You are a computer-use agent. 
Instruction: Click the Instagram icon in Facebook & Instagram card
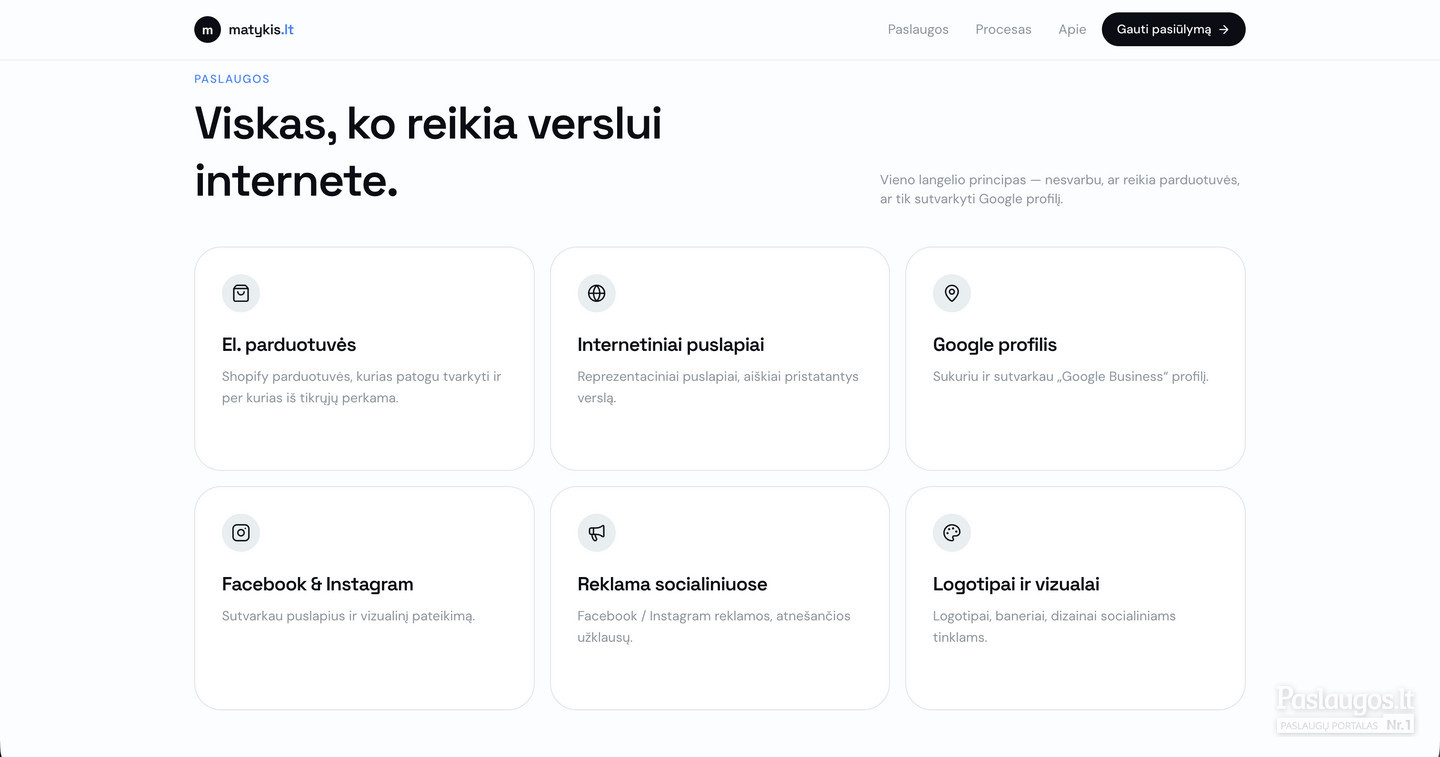pos(241,533)
